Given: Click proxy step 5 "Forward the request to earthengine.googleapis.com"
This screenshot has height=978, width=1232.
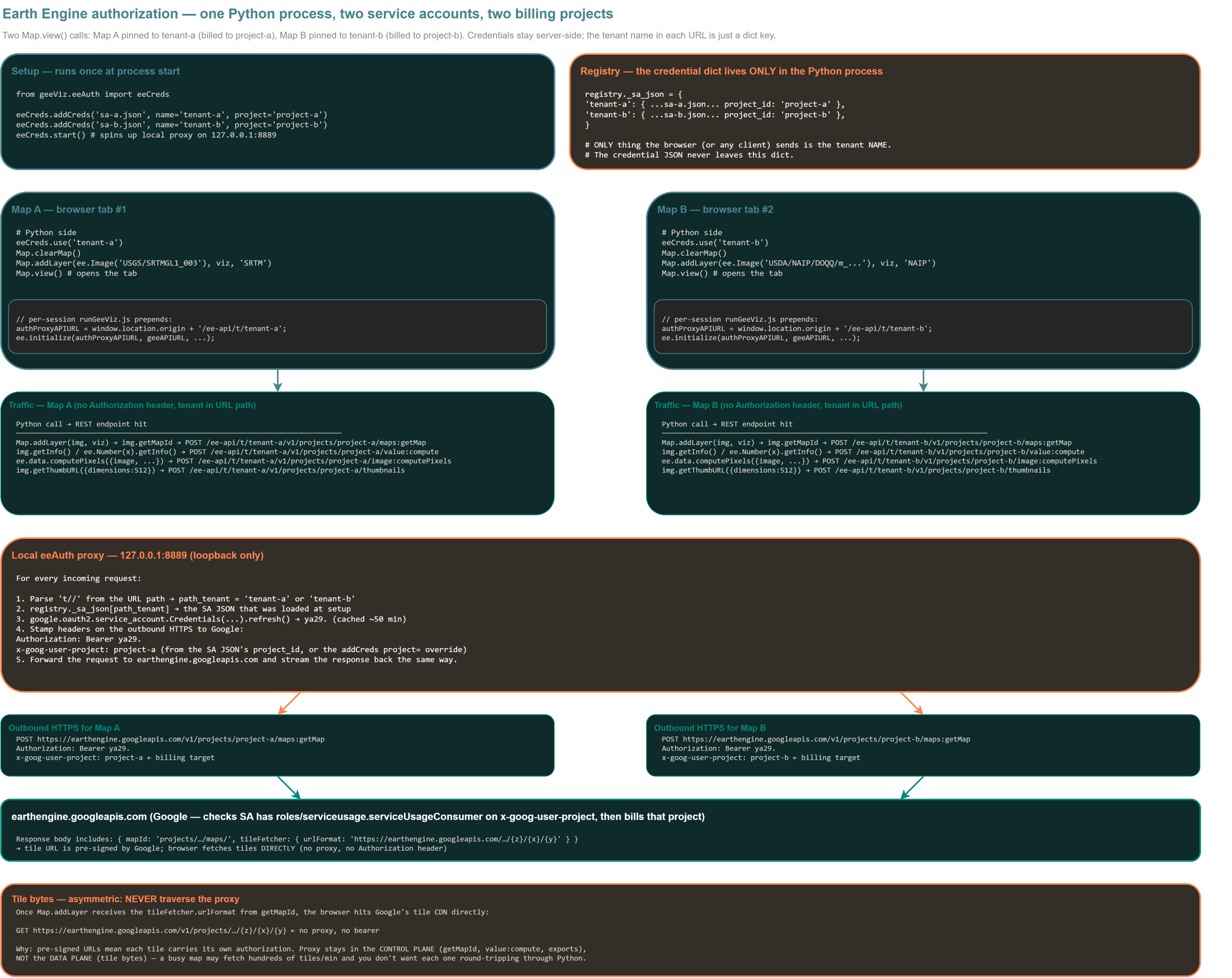Looking at the screenshot, I should tap(237, 660).
